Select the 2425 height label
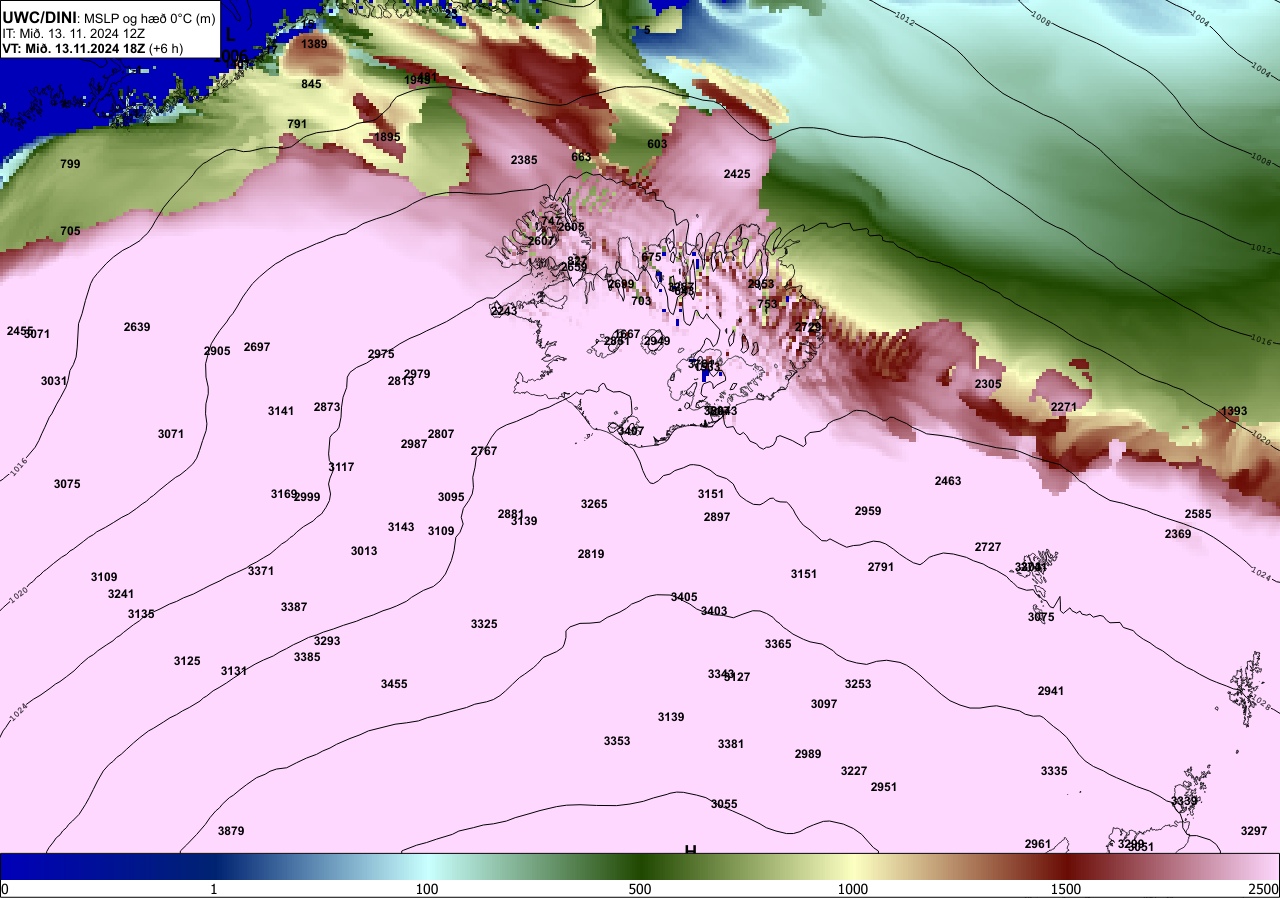Image resolution: width=1280 pixels, height=898 pixels. (x=737, y=174)
